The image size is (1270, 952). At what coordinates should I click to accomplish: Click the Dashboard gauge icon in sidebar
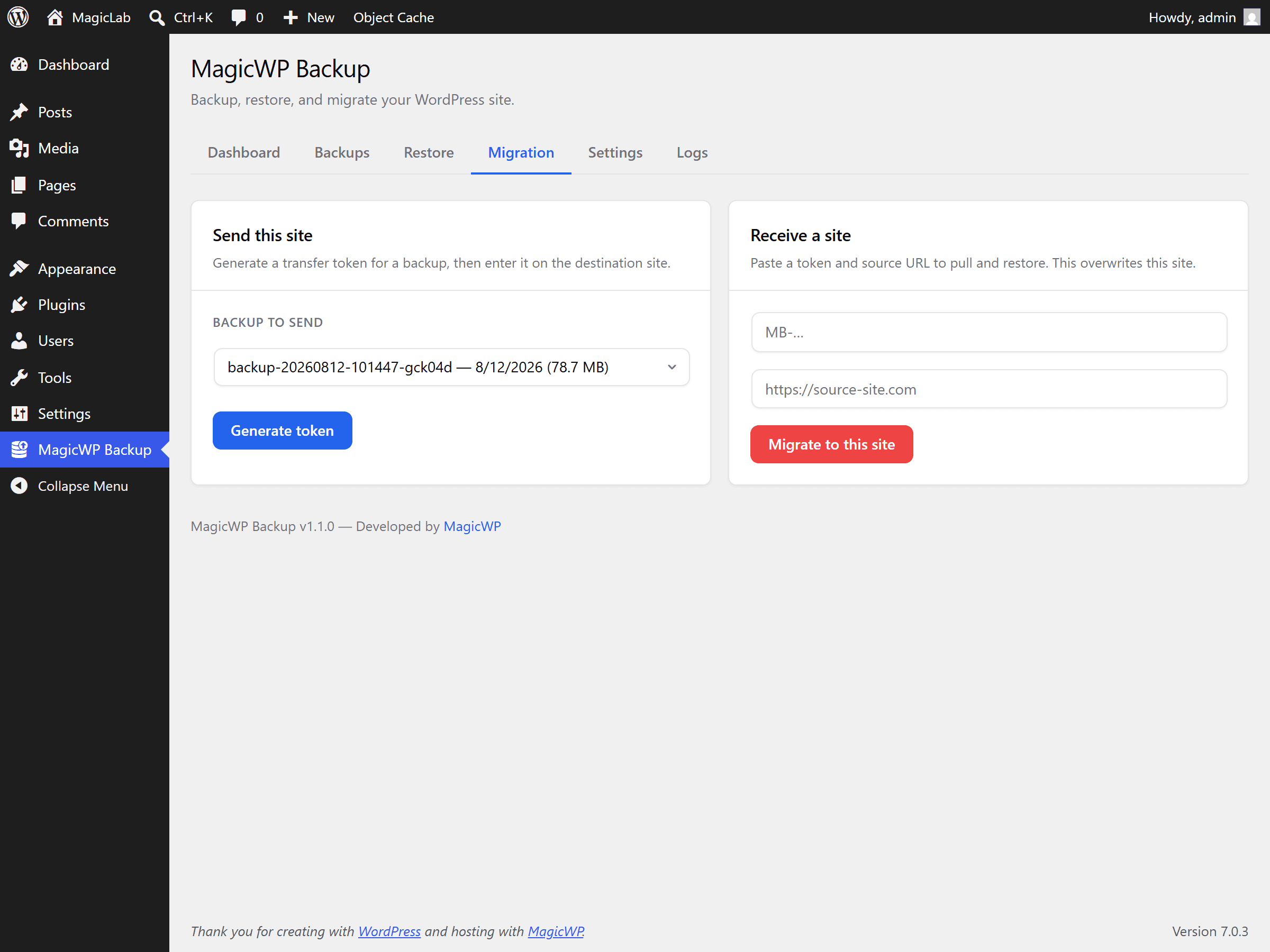(x=19, y=65)
